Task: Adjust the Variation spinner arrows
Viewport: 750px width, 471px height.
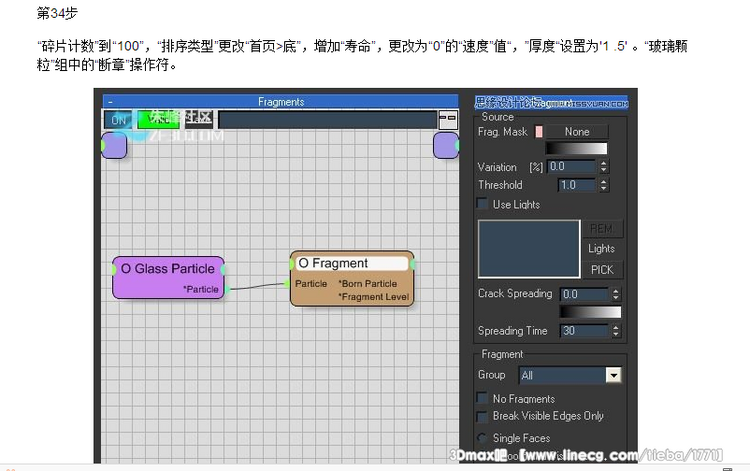Action: (604, 166)
